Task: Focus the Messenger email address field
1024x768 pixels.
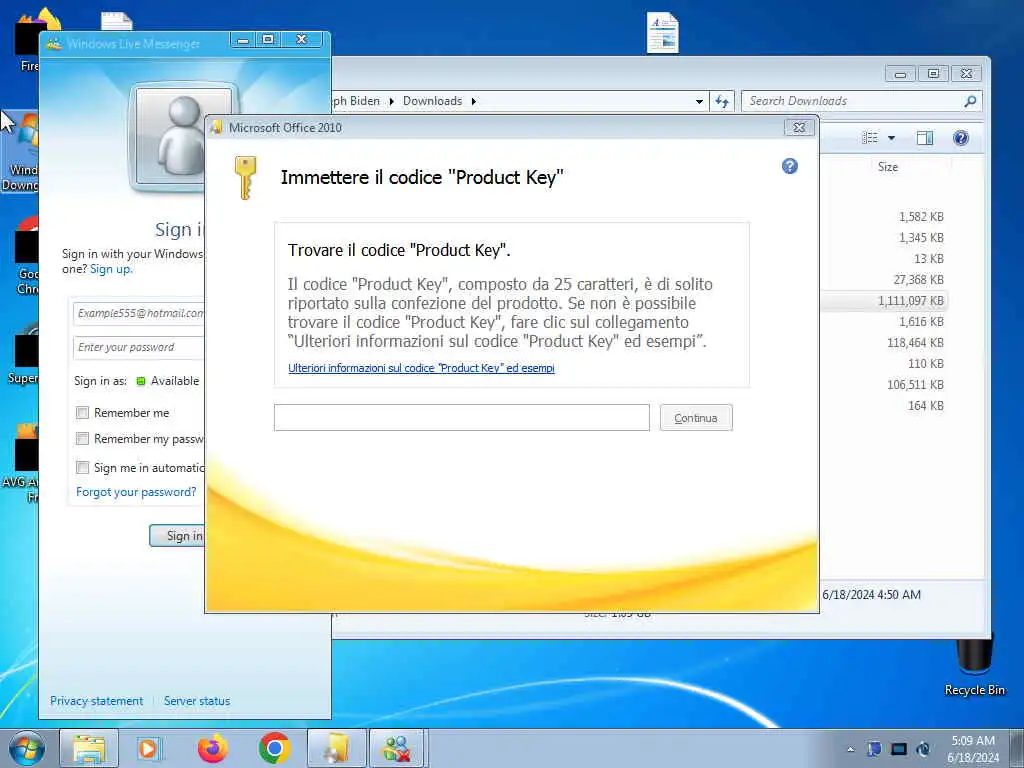Action: [x=139, y=313]
